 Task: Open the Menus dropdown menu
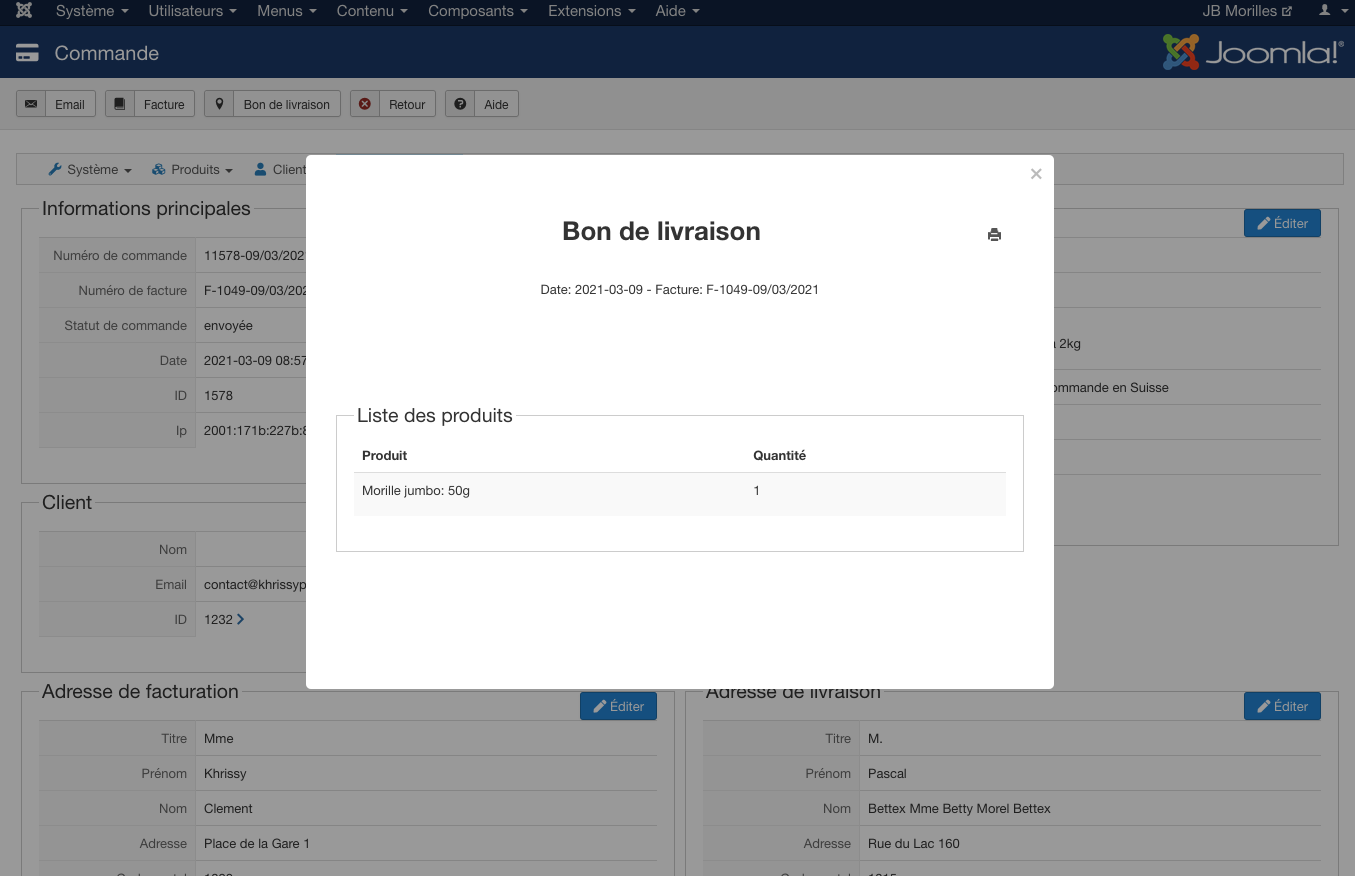click(286, 11)
